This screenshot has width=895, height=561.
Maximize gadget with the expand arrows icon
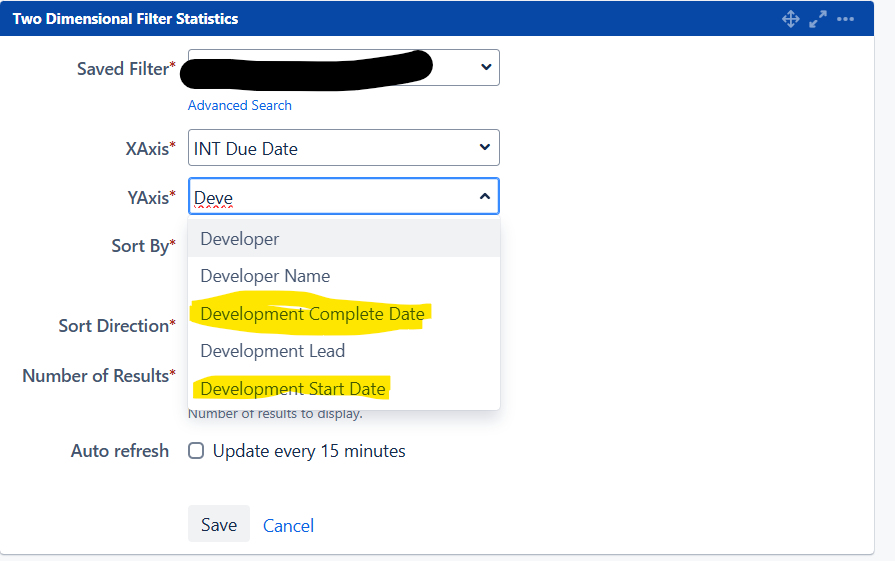(818, 19)
